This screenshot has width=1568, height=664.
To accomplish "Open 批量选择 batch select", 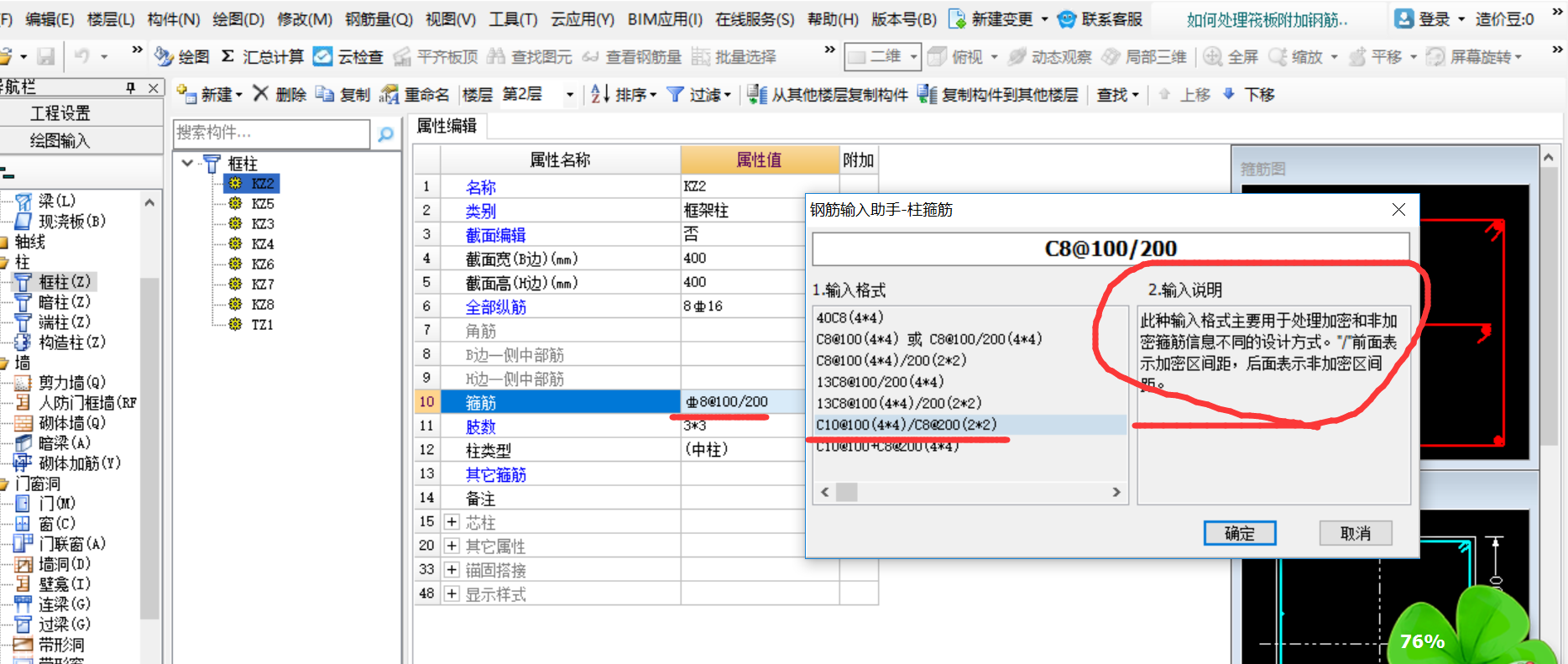I will [x=734, y=56].
